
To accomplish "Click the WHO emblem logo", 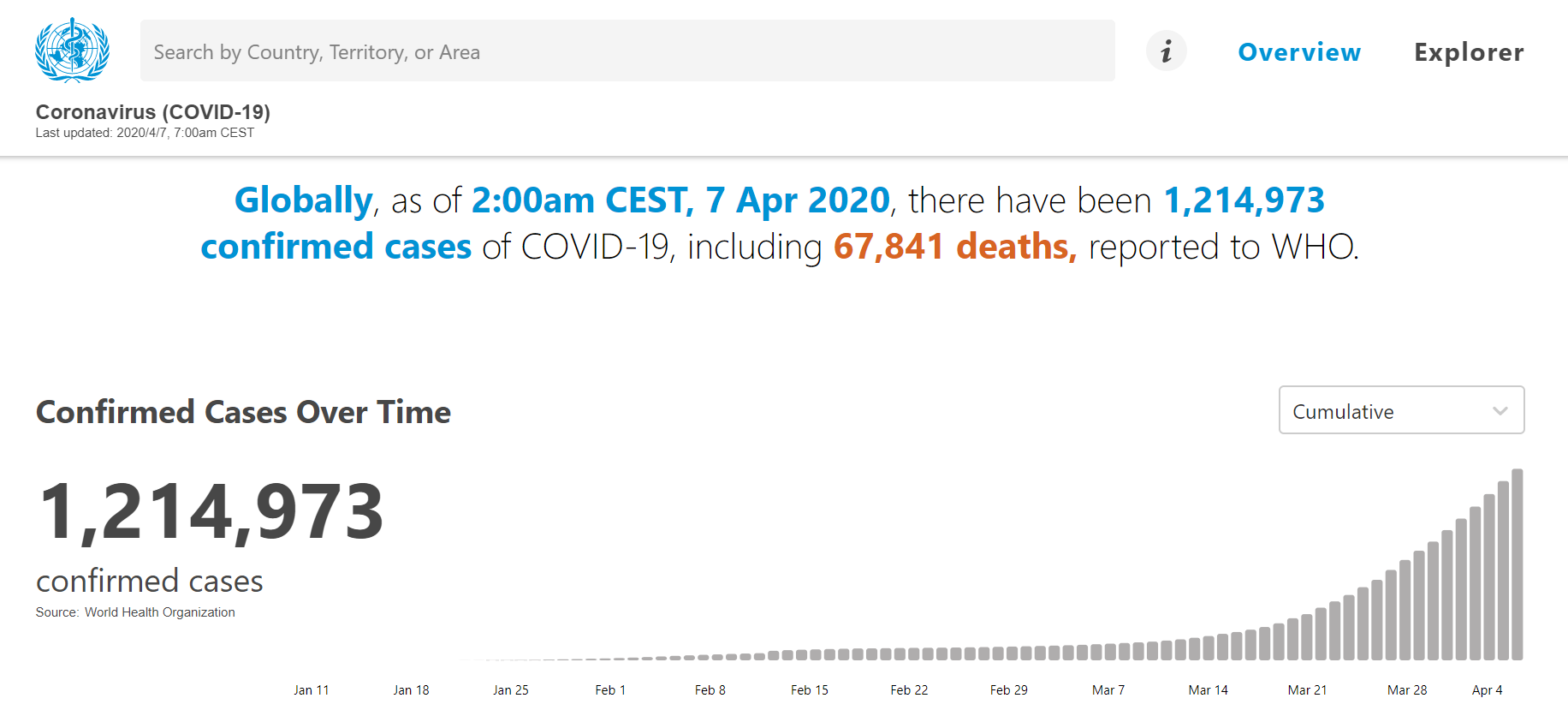I will tap(72, 50).
